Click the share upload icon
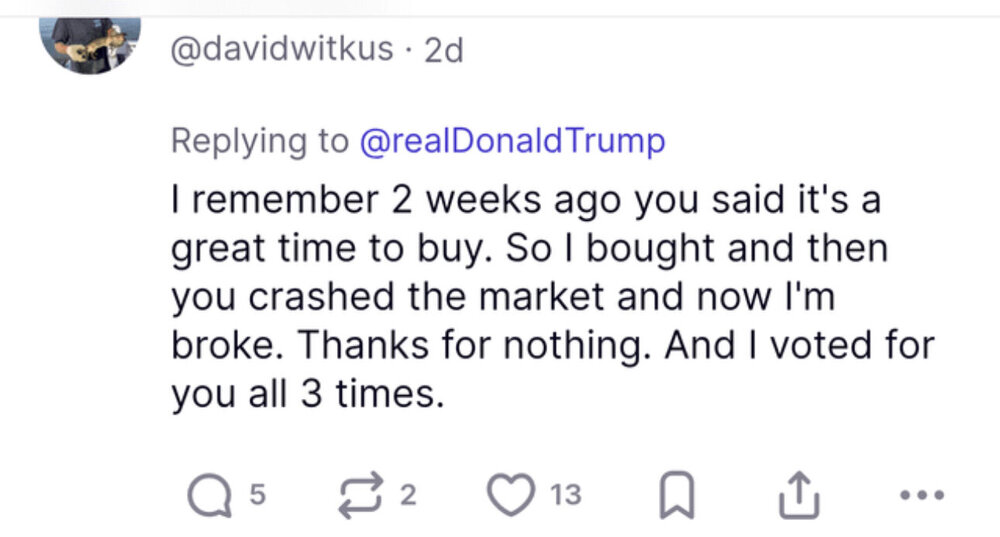Screen dimensions: 1000x537 click(x=798, y=495)
